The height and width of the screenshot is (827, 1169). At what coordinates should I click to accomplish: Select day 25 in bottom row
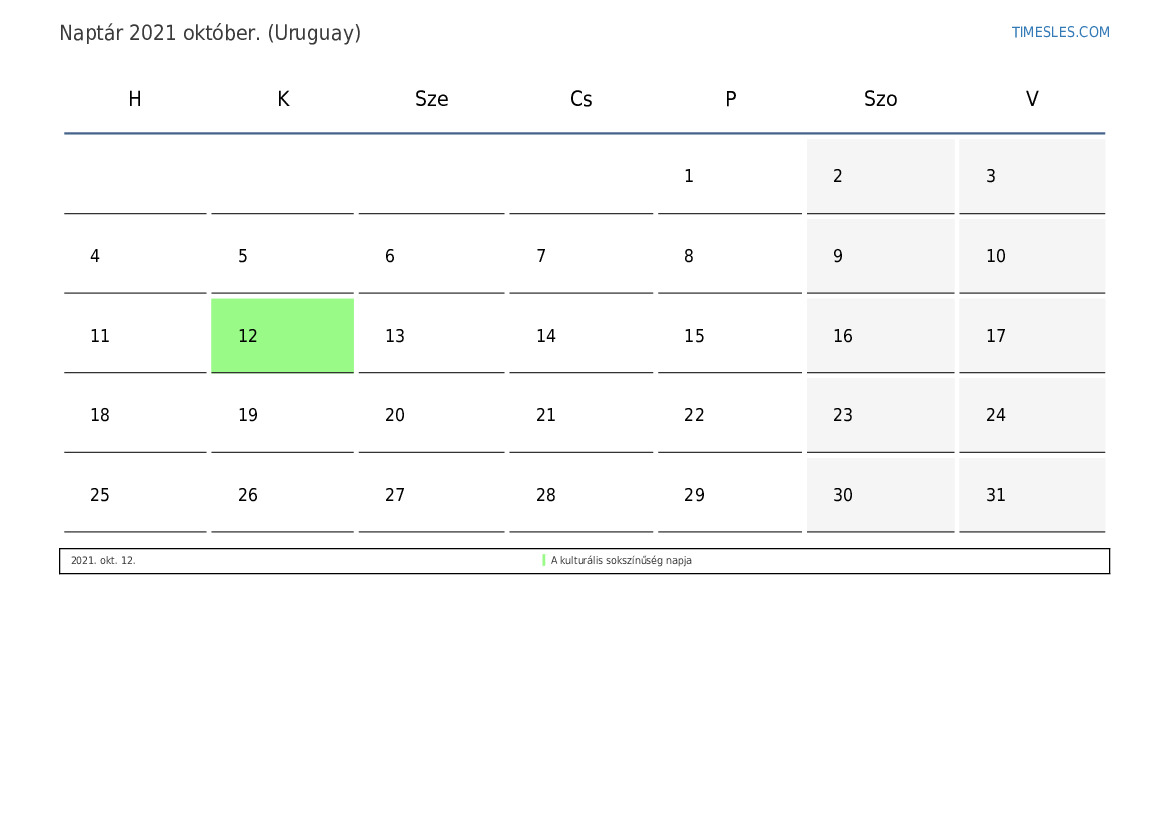point(135,495)
